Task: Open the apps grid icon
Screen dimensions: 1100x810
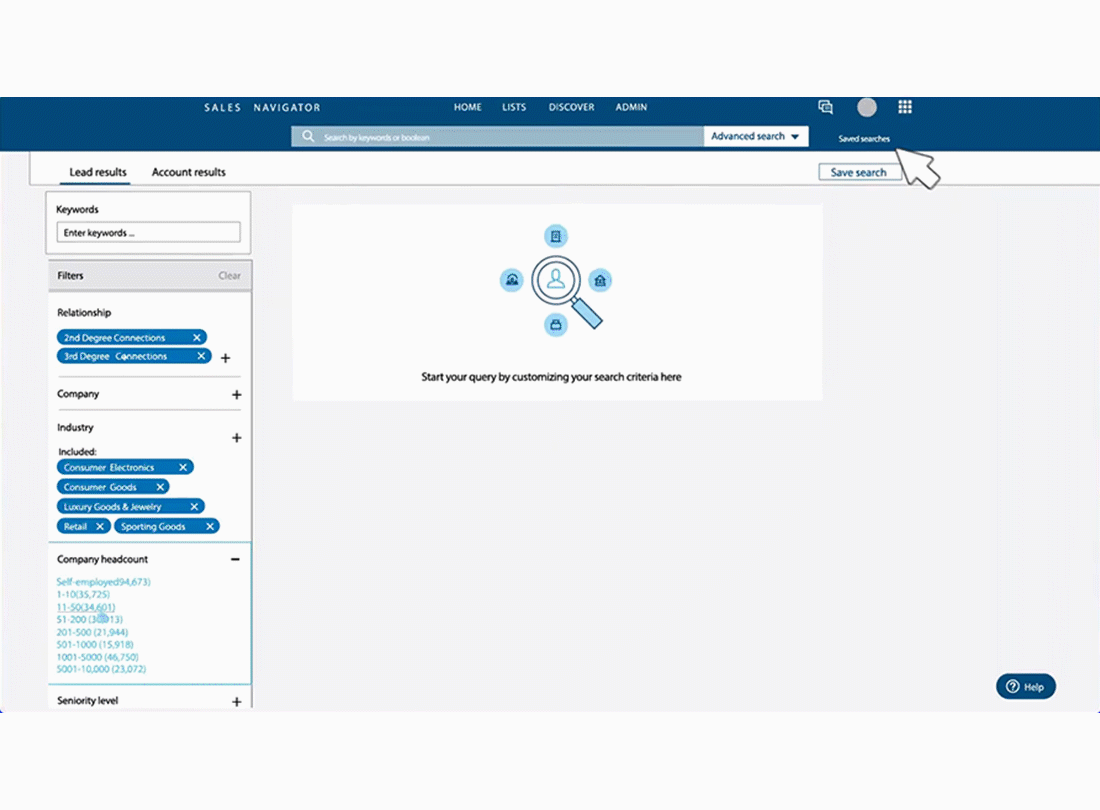Action: (x=905, y=107)
